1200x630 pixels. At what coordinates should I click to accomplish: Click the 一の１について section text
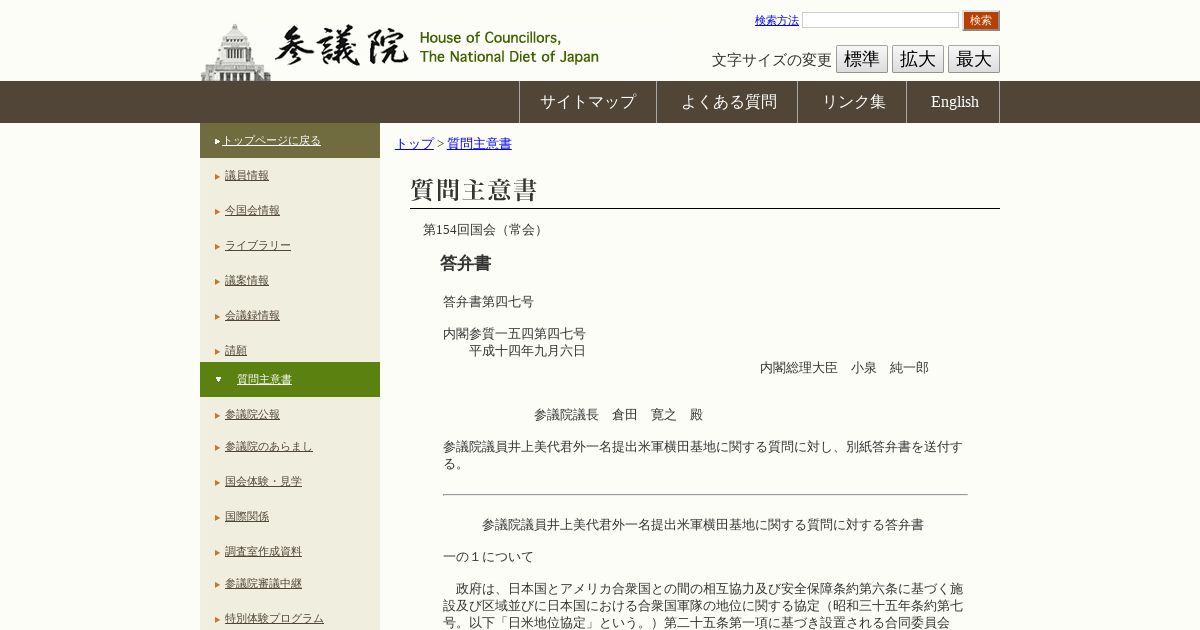(488, 557)
